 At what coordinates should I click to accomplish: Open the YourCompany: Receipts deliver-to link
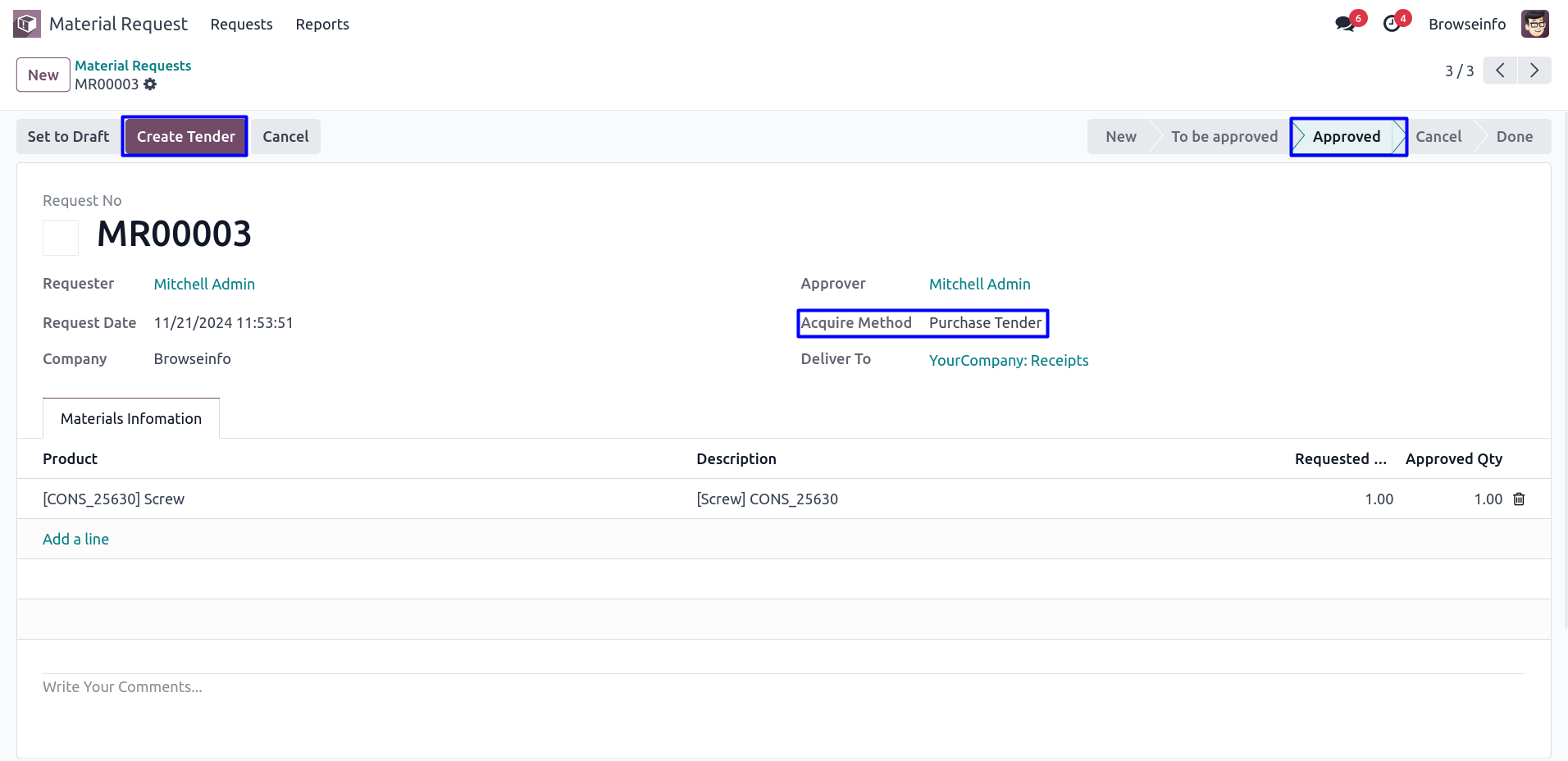click(x=1008, y=361)
